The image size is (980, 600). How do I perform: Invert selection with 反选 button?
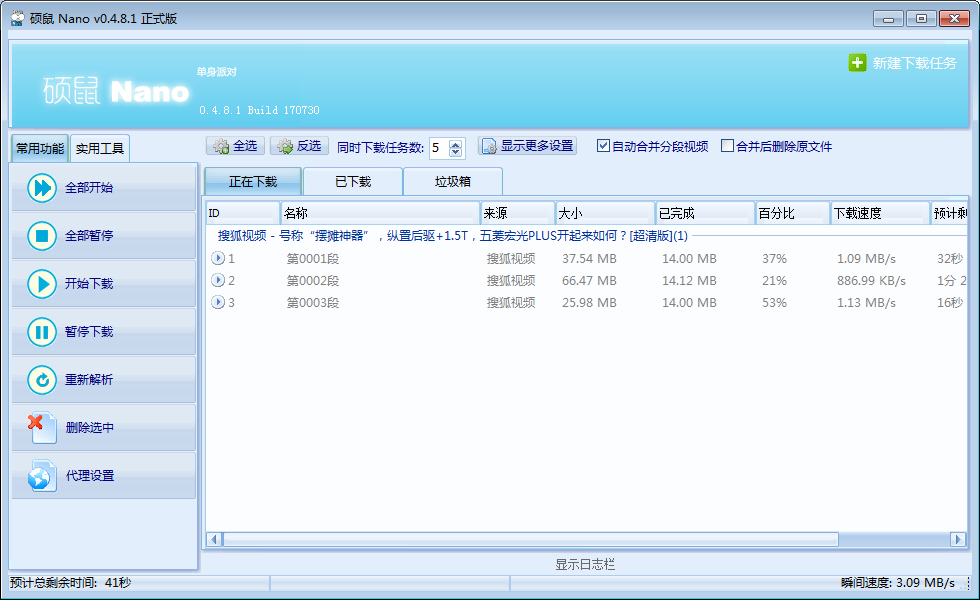pyautogui.click(x=299, y=146)
